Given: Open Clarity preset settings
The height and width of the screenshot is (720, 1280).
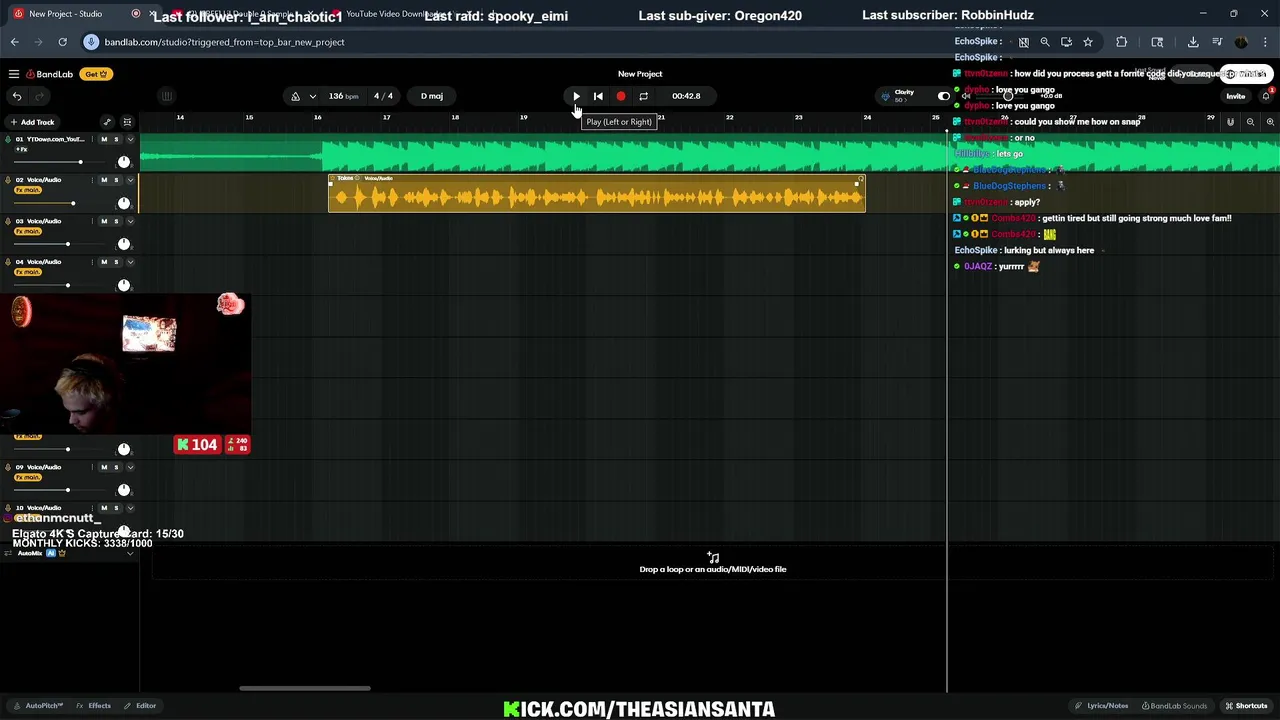Looking at the screenshot, I should (903, 96).
